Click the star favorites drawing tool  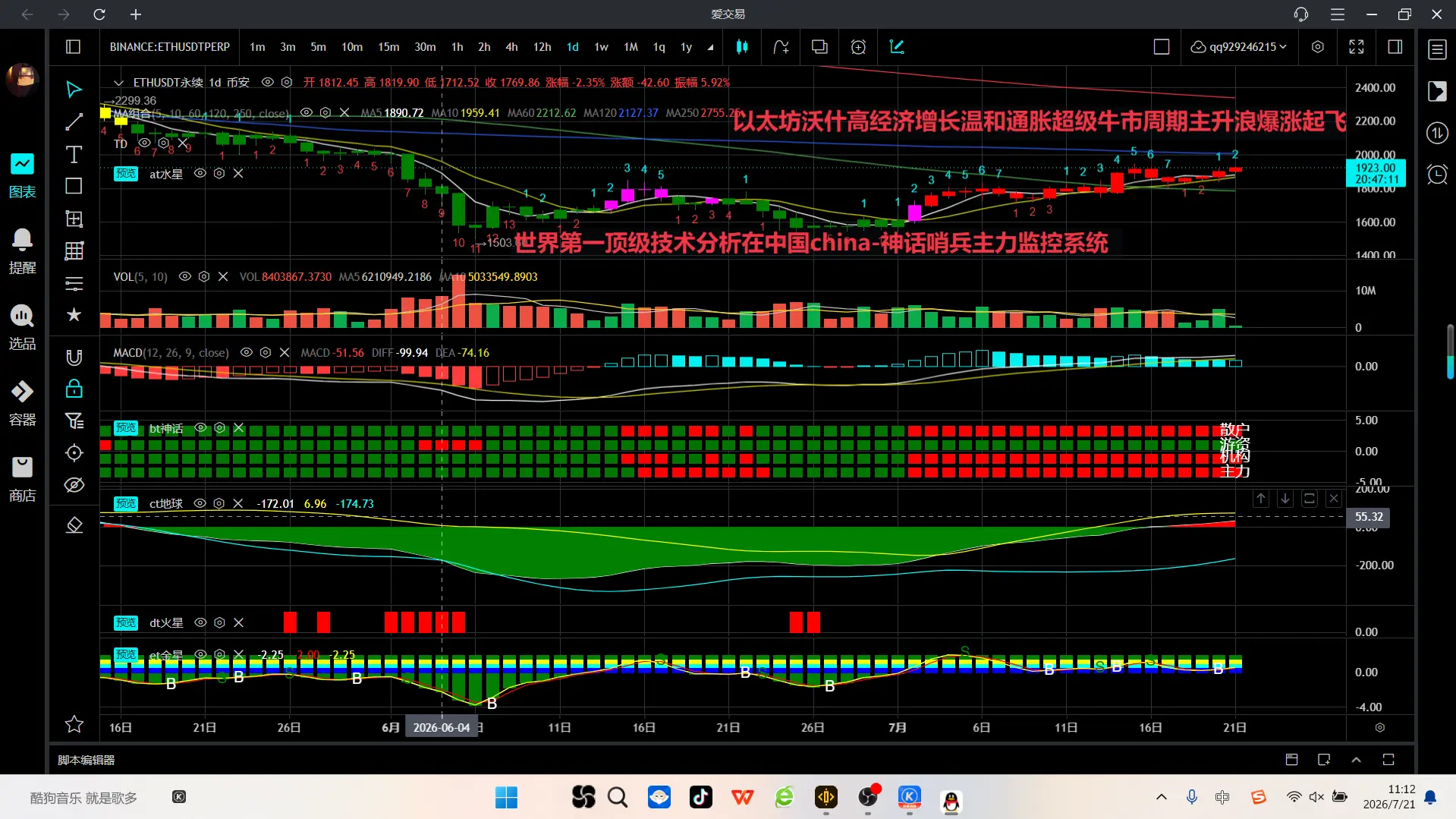click(x=74, y=315)
